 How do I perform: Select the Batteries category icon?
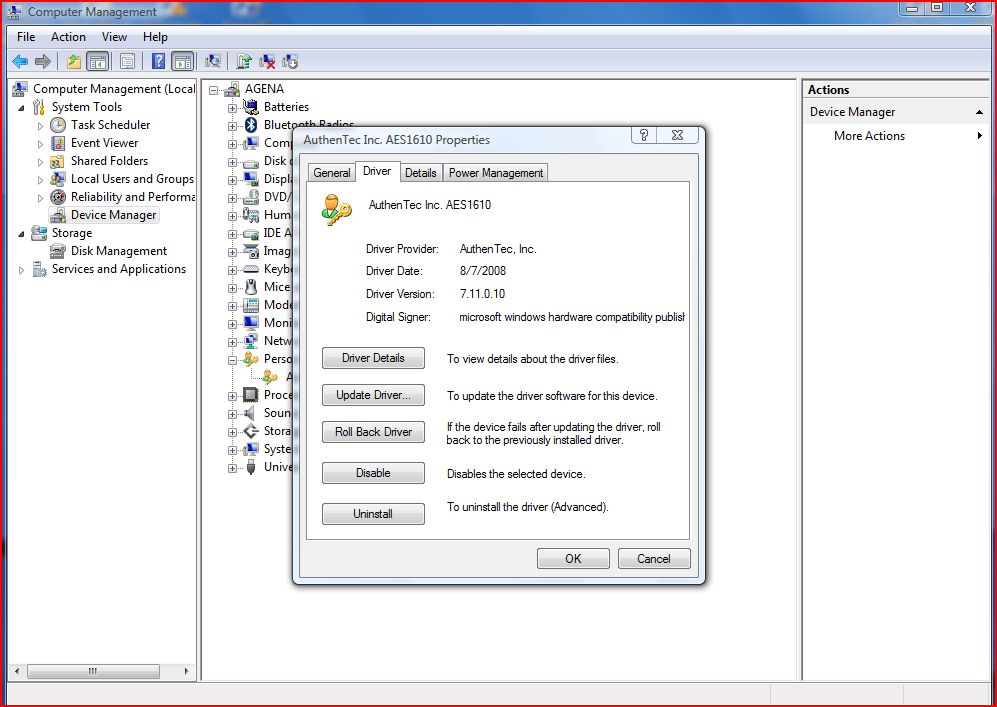click(251, 107)
